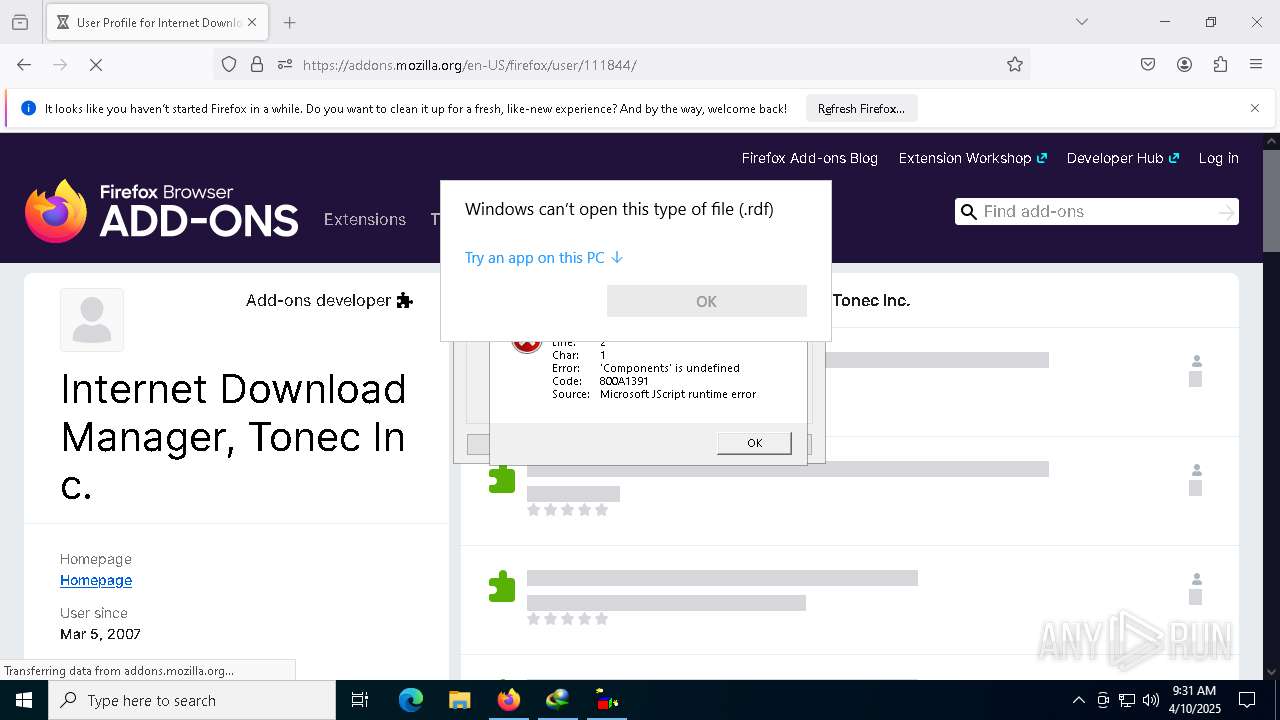Bookmark this page with the star
The image size is (1280, 720).
click(x=1015, y=65)
